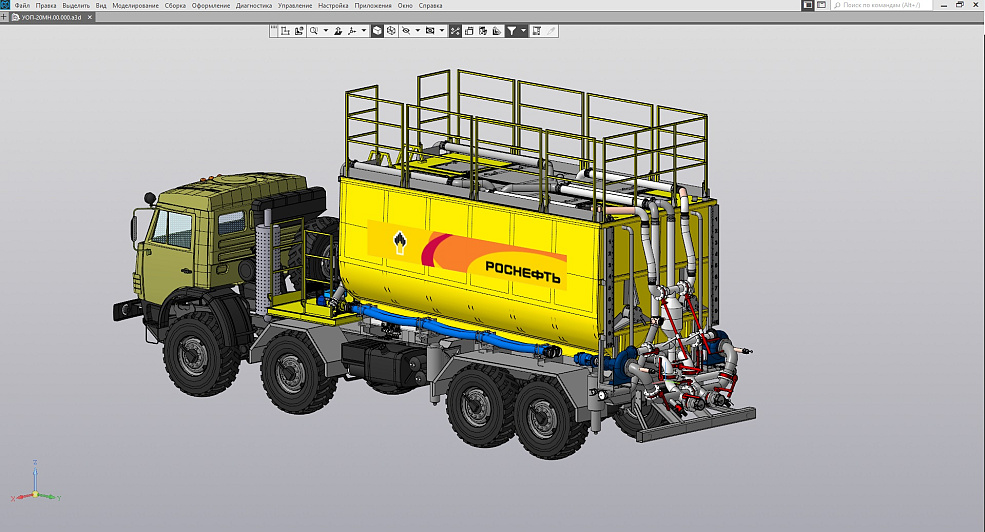Close the УОП-20МН.00.000.a3d document tab
Viewport: 985px width, 532px height.
click(x=90, y=17)
